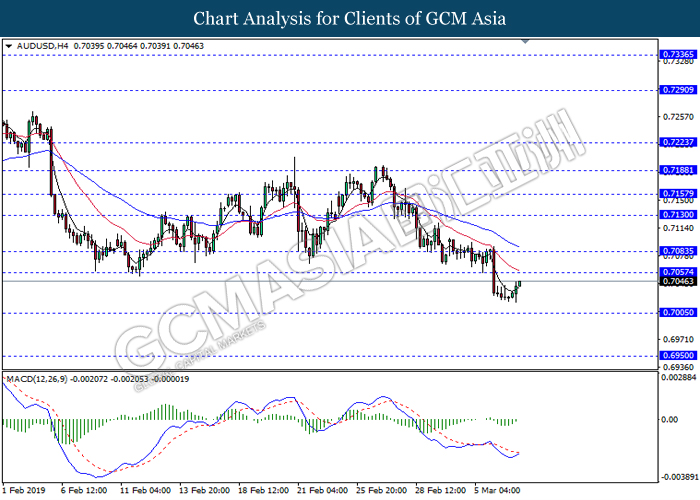Click the 11 Feb 04:00 time label

pyautogui.click(x=145, y=490)
